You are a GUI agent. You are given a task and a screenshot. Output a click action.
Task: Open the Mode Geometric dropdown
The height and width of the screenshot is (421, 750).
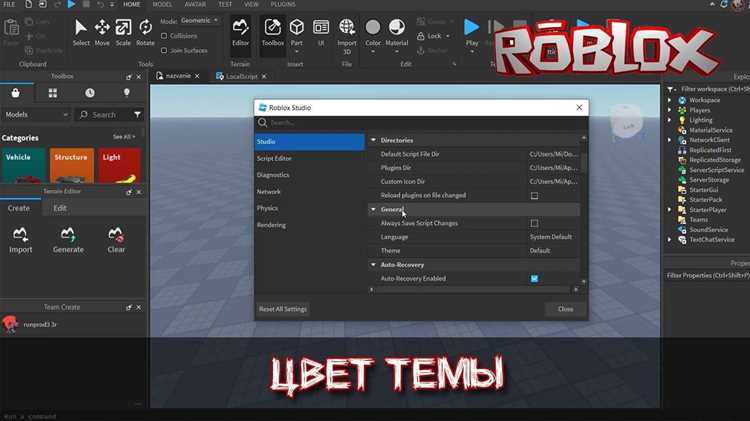pos(200,21)
